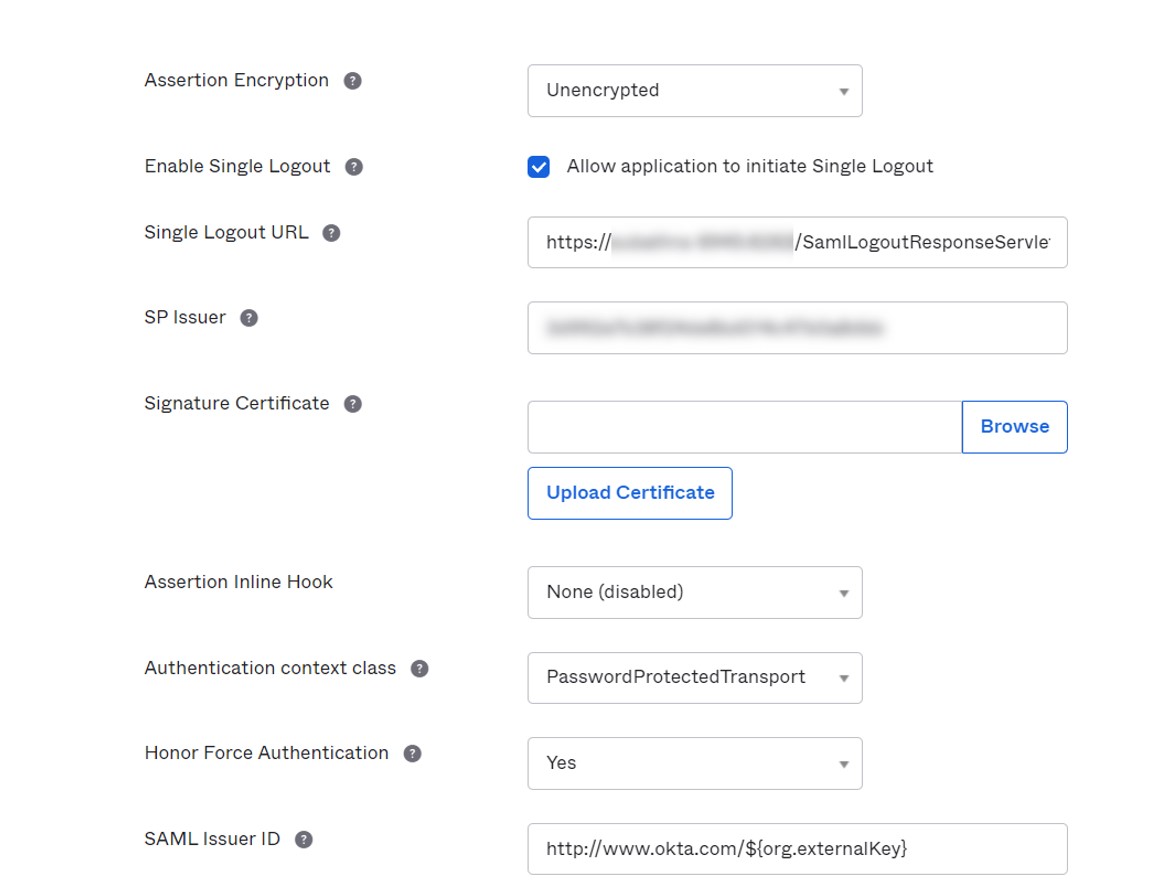Click Signature Certificate help icon
Image resolution: width=1168 pixels, height=884 pixels.
tap(353, 404)
